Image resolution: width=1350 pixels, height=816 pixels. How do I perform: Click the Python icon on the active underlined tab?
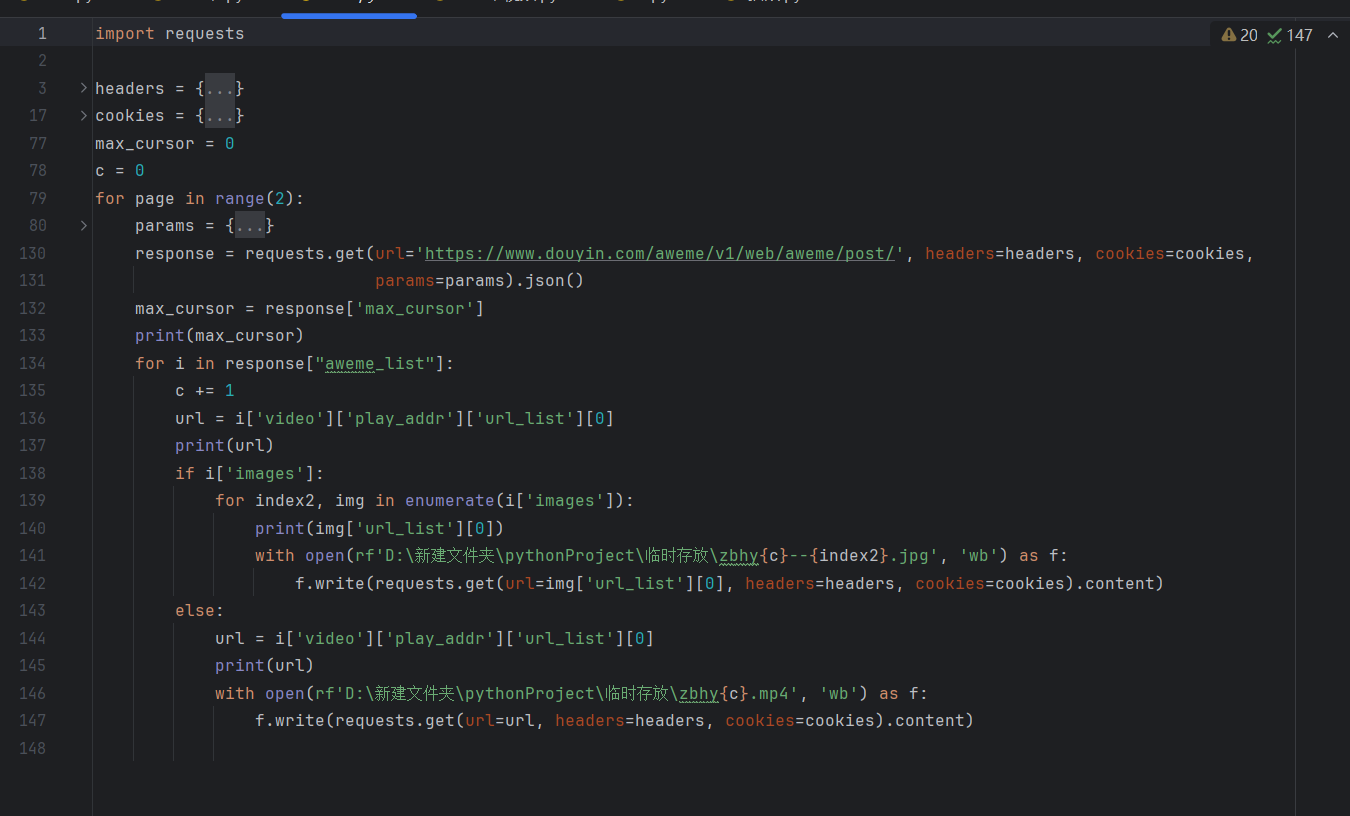coord(306,4)
